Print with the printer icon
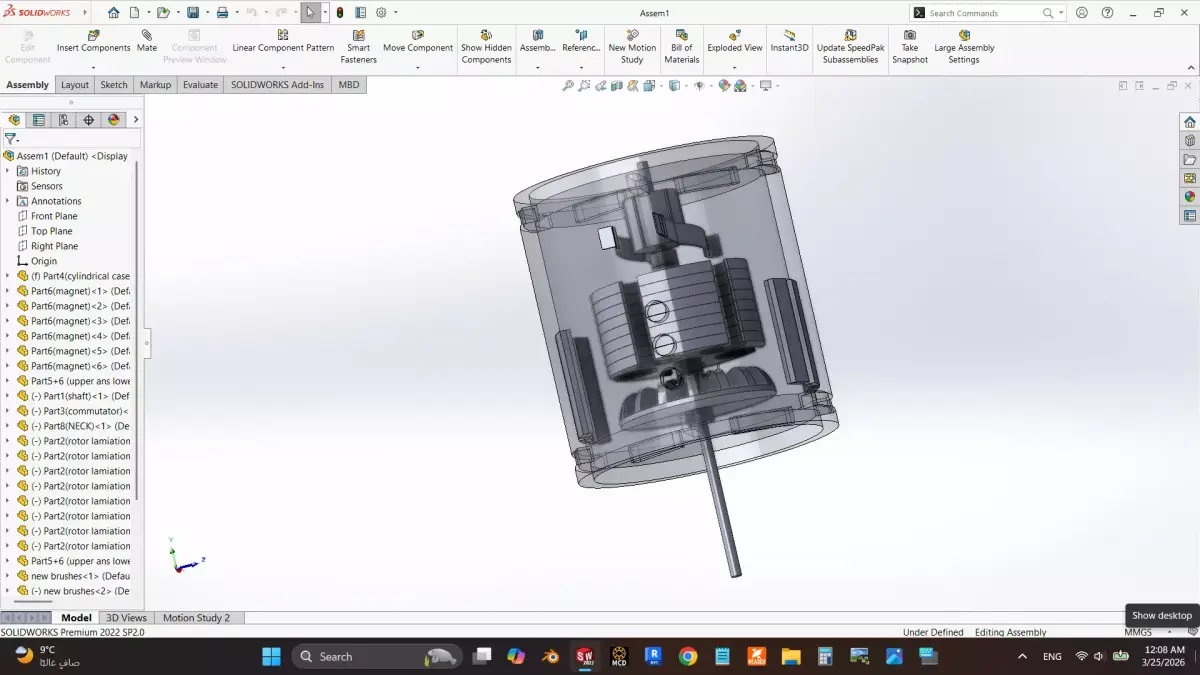This screenshot has height=675, width=1200. 222,13
